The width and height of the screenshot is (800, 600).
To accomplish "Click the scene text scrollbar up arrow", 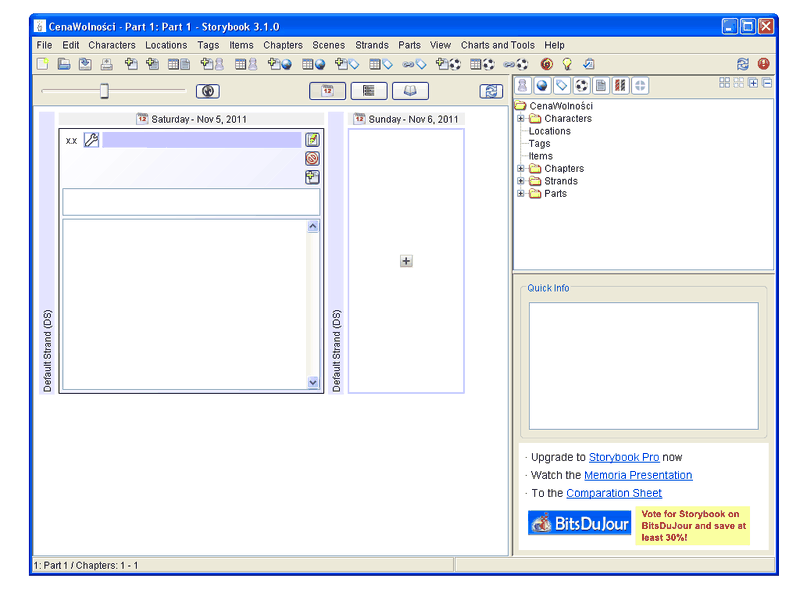I will [313, 226].
